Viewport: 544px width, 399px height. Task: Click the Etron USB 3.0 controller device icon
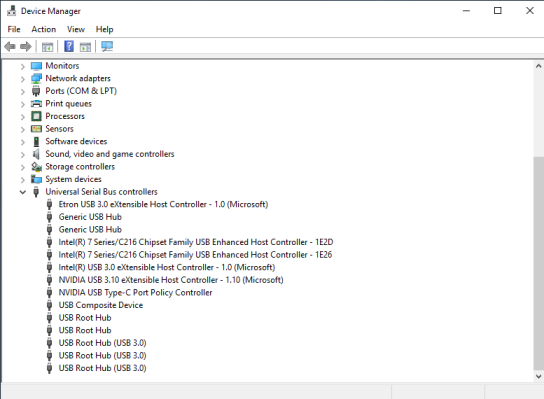49,204
